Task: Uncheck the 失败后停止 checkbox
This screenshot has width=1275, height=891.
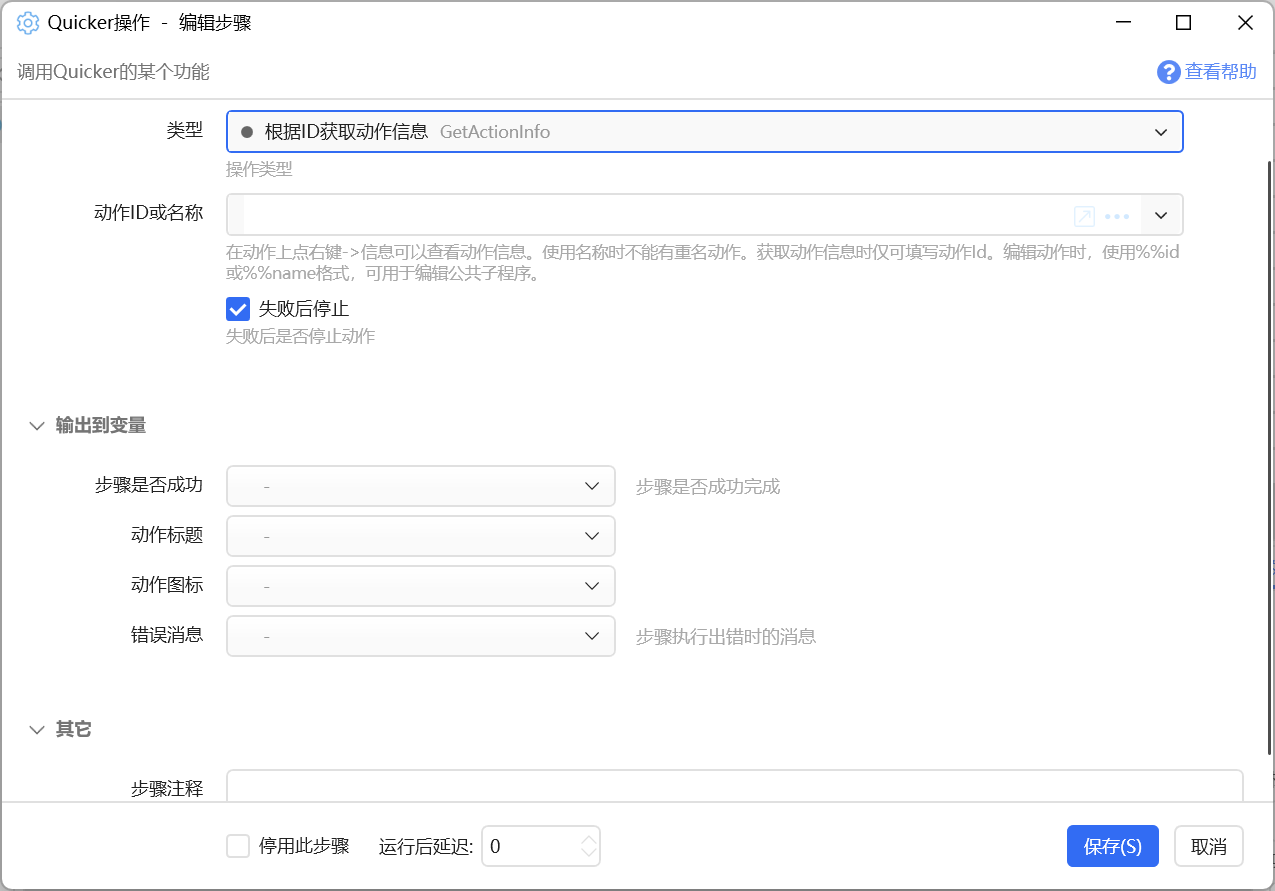Action: 238,309
